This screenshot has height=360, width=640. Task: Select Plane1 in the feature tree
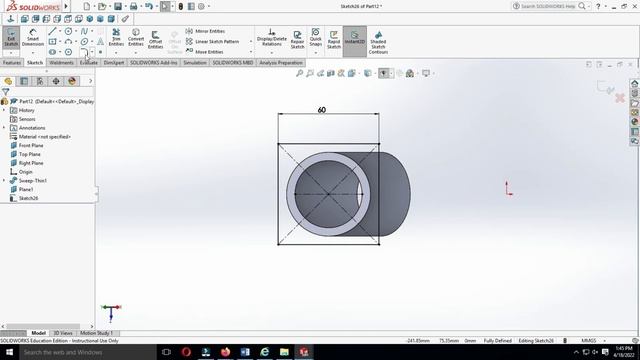22,189
